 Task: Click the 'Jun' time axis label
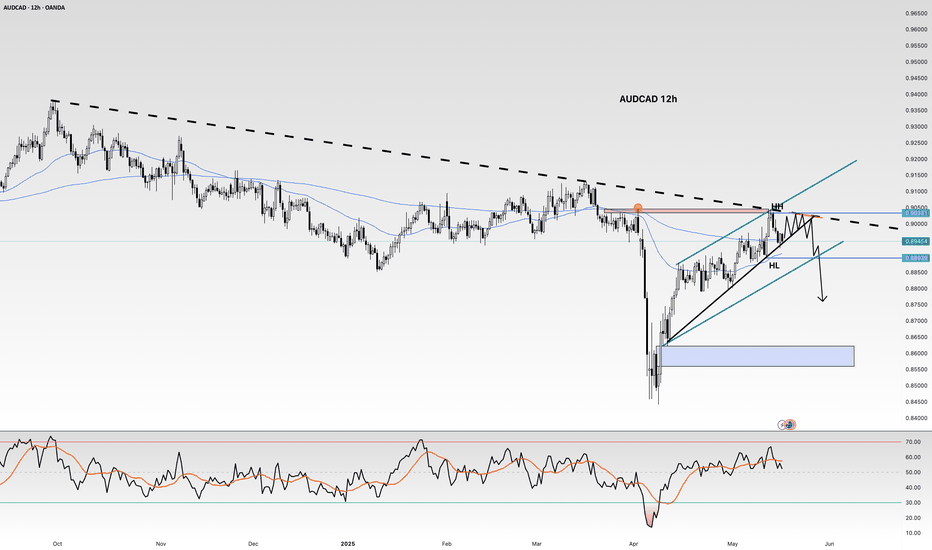[x=829, y=544]
